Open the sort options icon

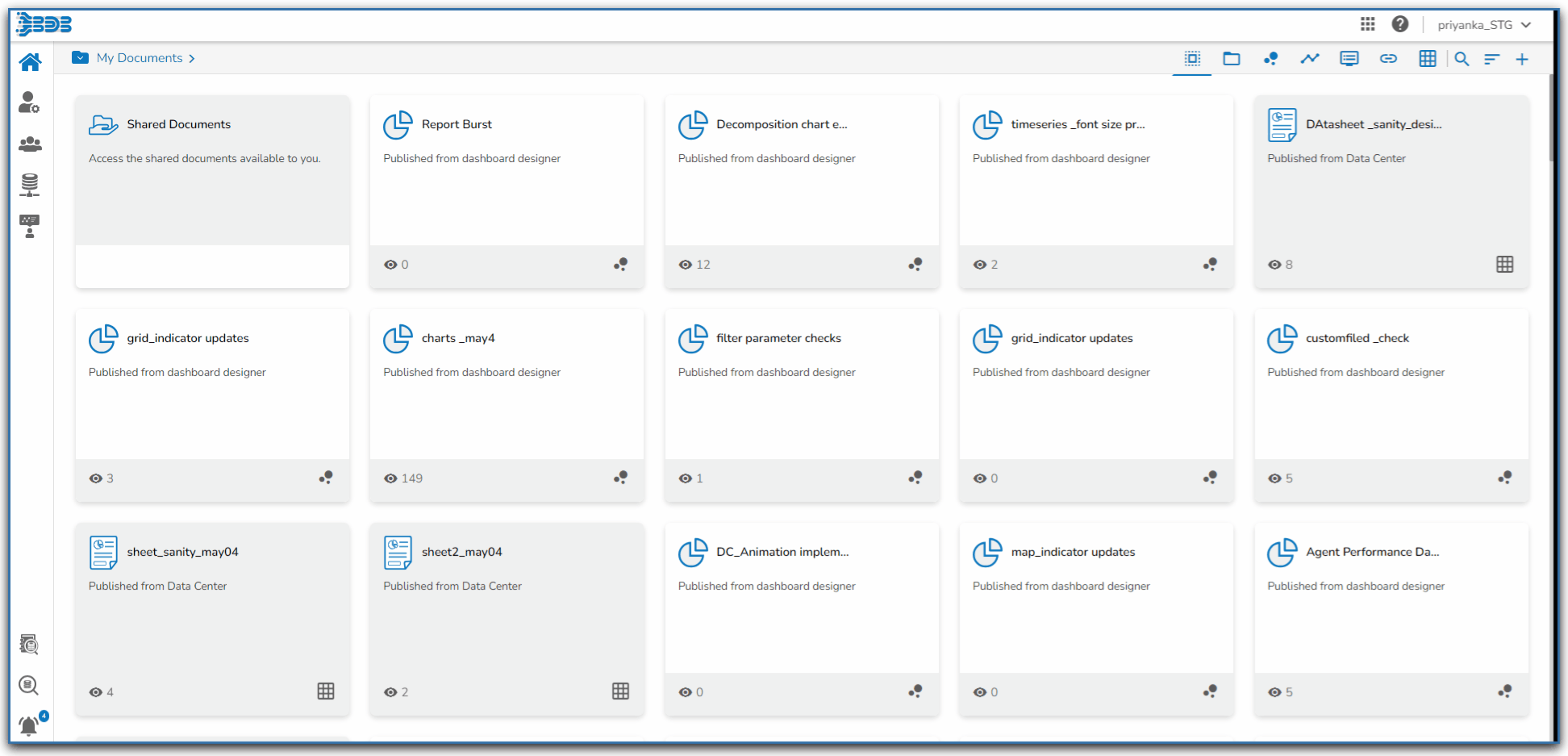1492,59
